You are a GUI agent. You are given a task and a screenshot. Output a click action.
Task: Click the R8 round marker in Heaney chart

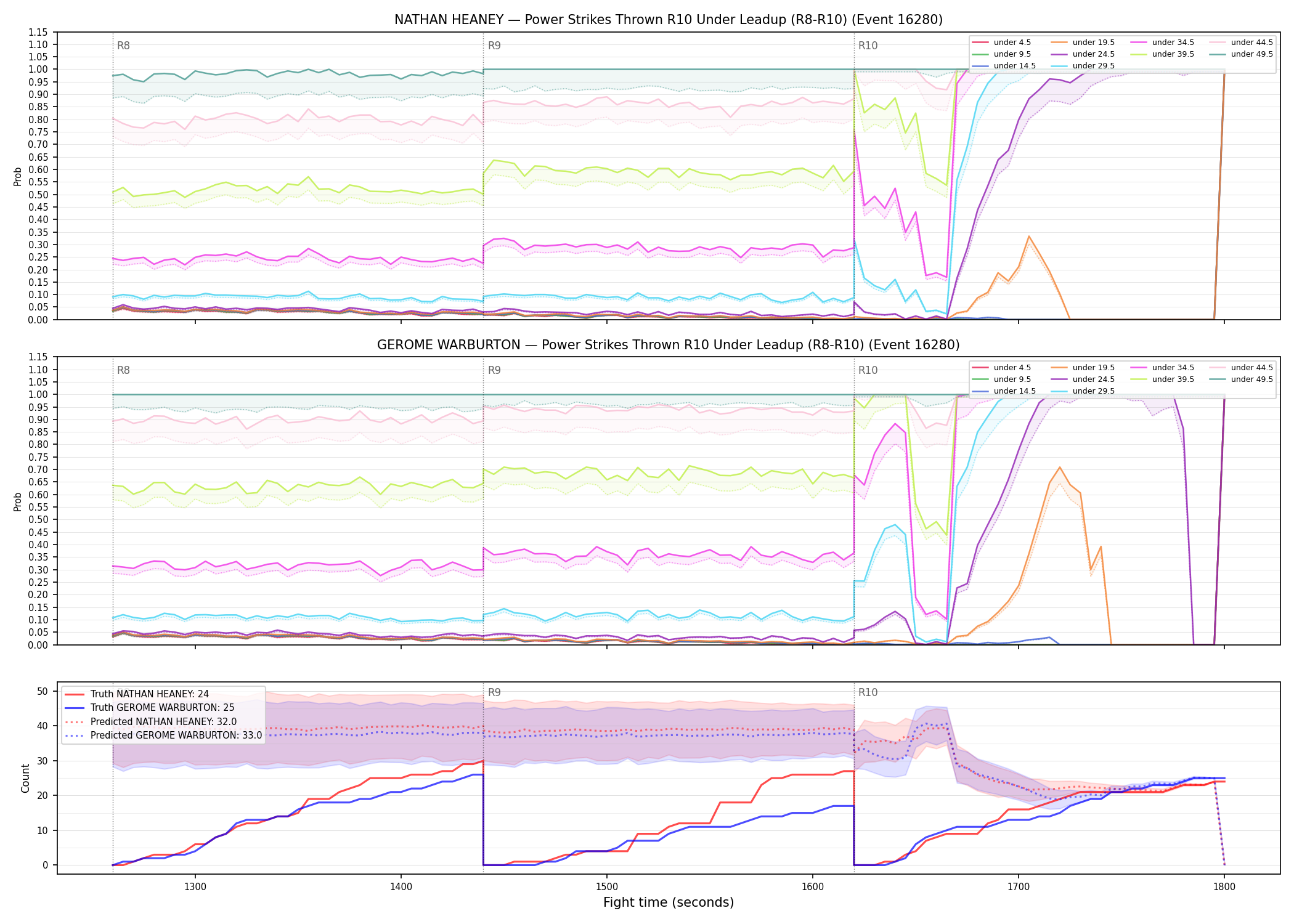tap(123, 46)
